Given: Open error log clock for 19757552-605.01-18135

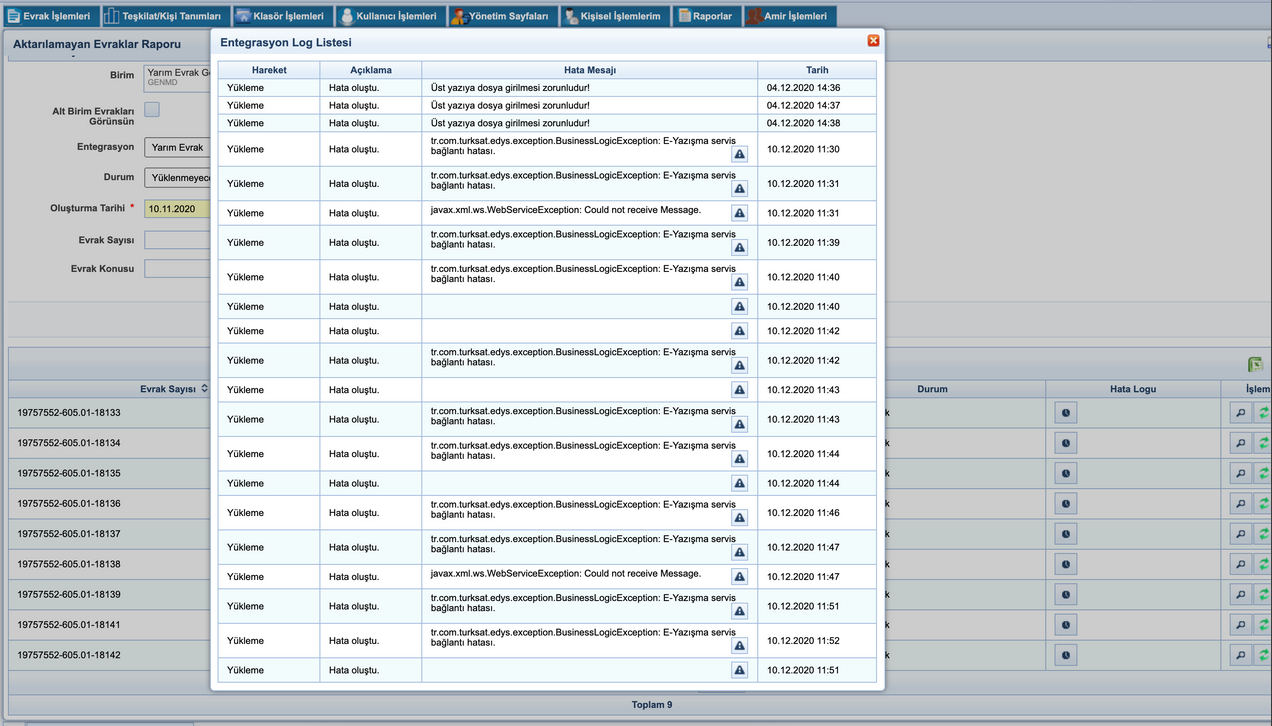Looking at the screenshot, I should click(1066, 473).
